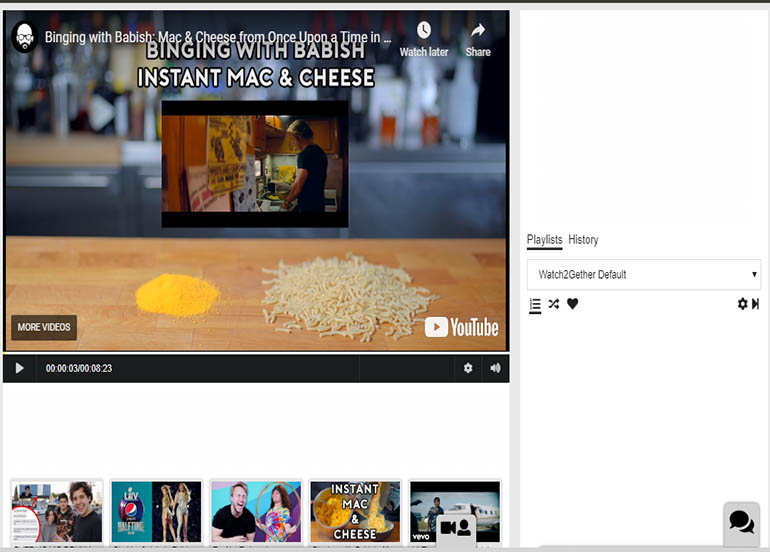Viewport: 770px width, 552px height.
Task: Click the MORE VIDEOS button
Action: 44,327
